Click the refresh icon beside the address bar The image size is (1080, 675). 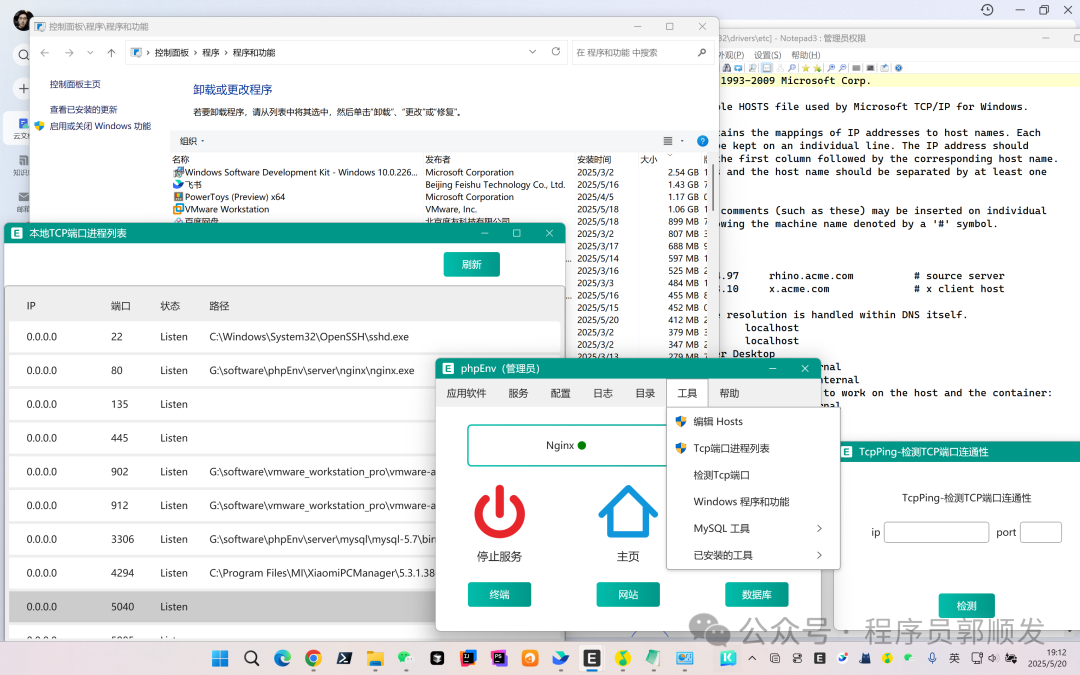pos(556,52)
